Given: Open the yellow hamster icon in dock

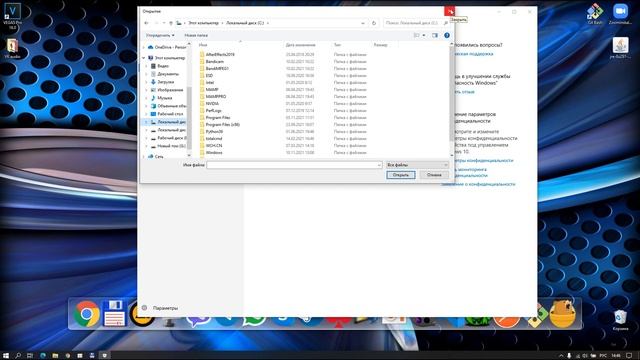Looking at the screenshot, I should point(562,313).
